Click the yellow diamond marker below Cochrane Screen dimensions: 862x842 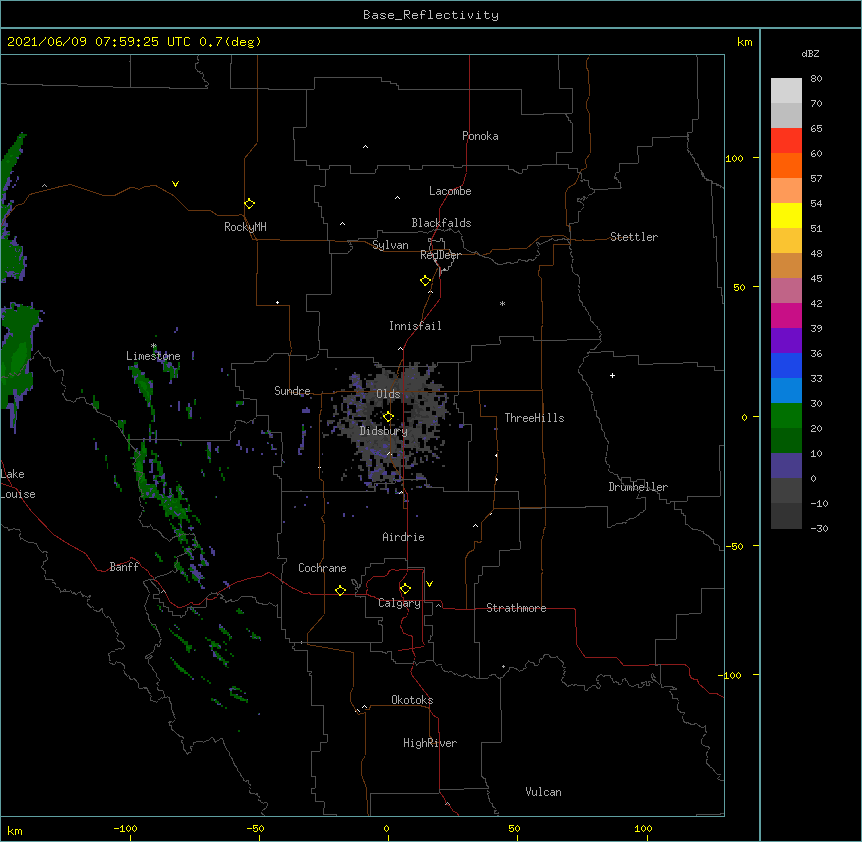(x=340, y=590)
